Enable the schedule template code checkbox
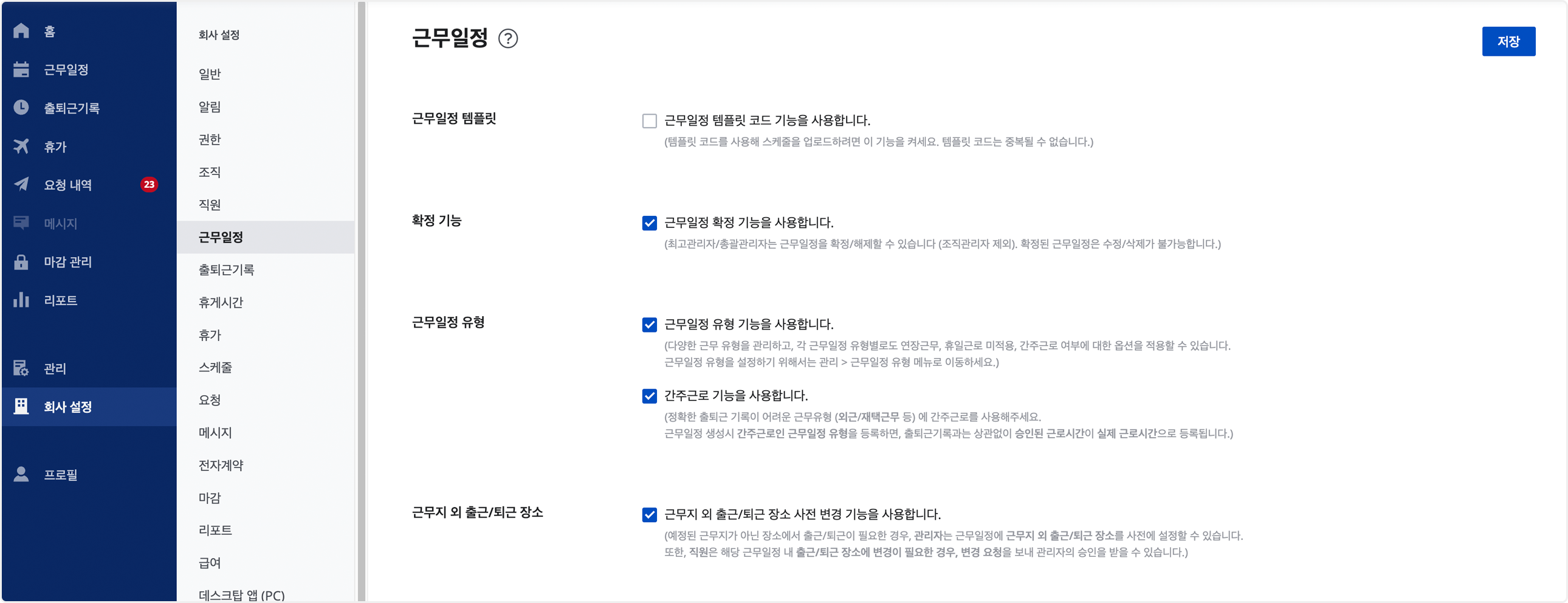Image resolution: width=1568 pixels, height=603 pixels. click(x=650, y=120)
